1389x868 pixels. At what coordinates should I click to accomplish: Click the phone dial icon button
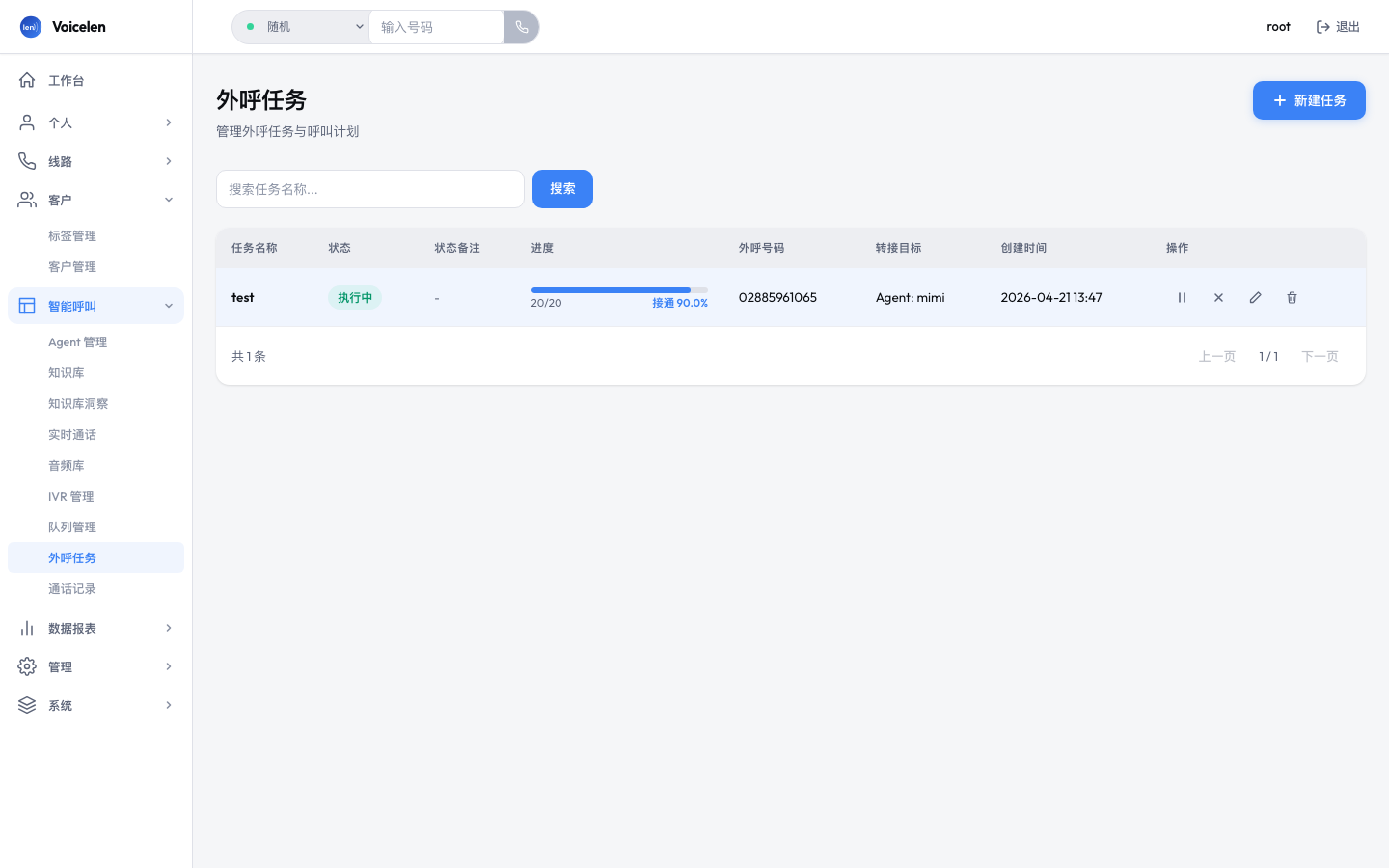522,27
